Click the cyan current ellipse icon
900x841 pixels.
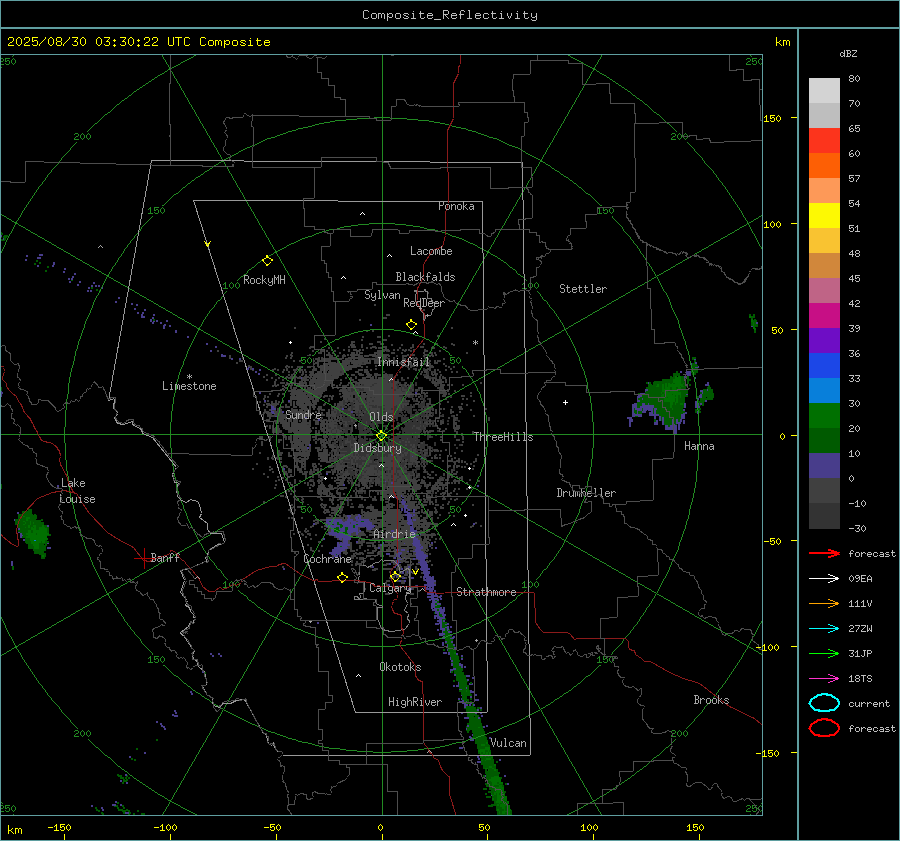click(x=824, y=703)
